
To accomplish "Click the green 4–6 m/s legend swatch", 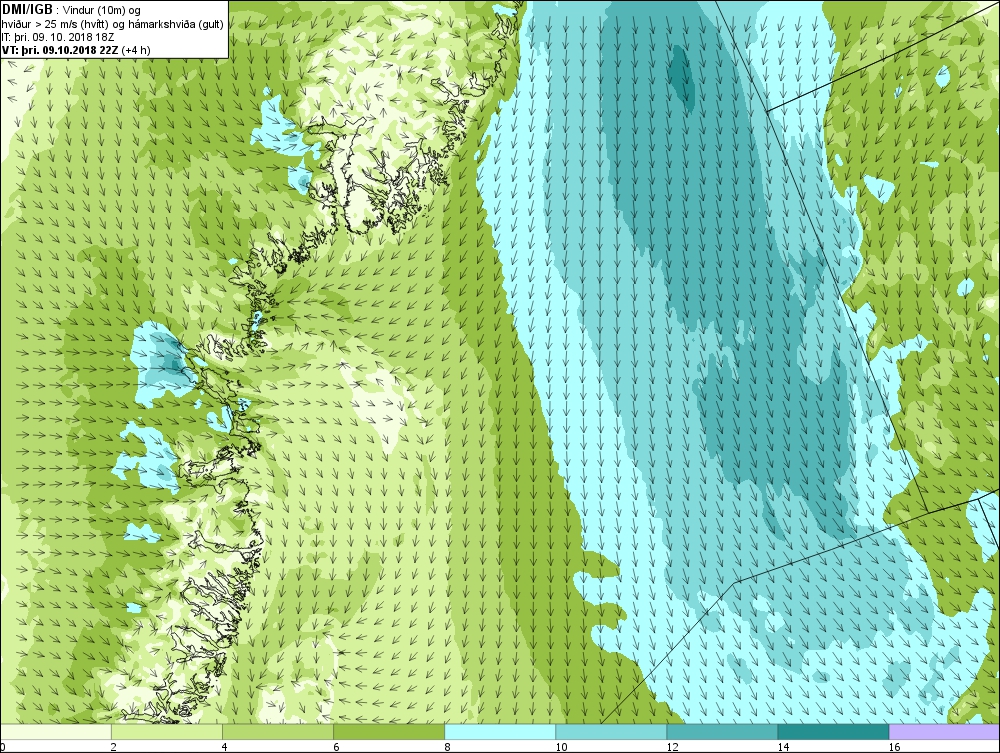I will [278, 732].
